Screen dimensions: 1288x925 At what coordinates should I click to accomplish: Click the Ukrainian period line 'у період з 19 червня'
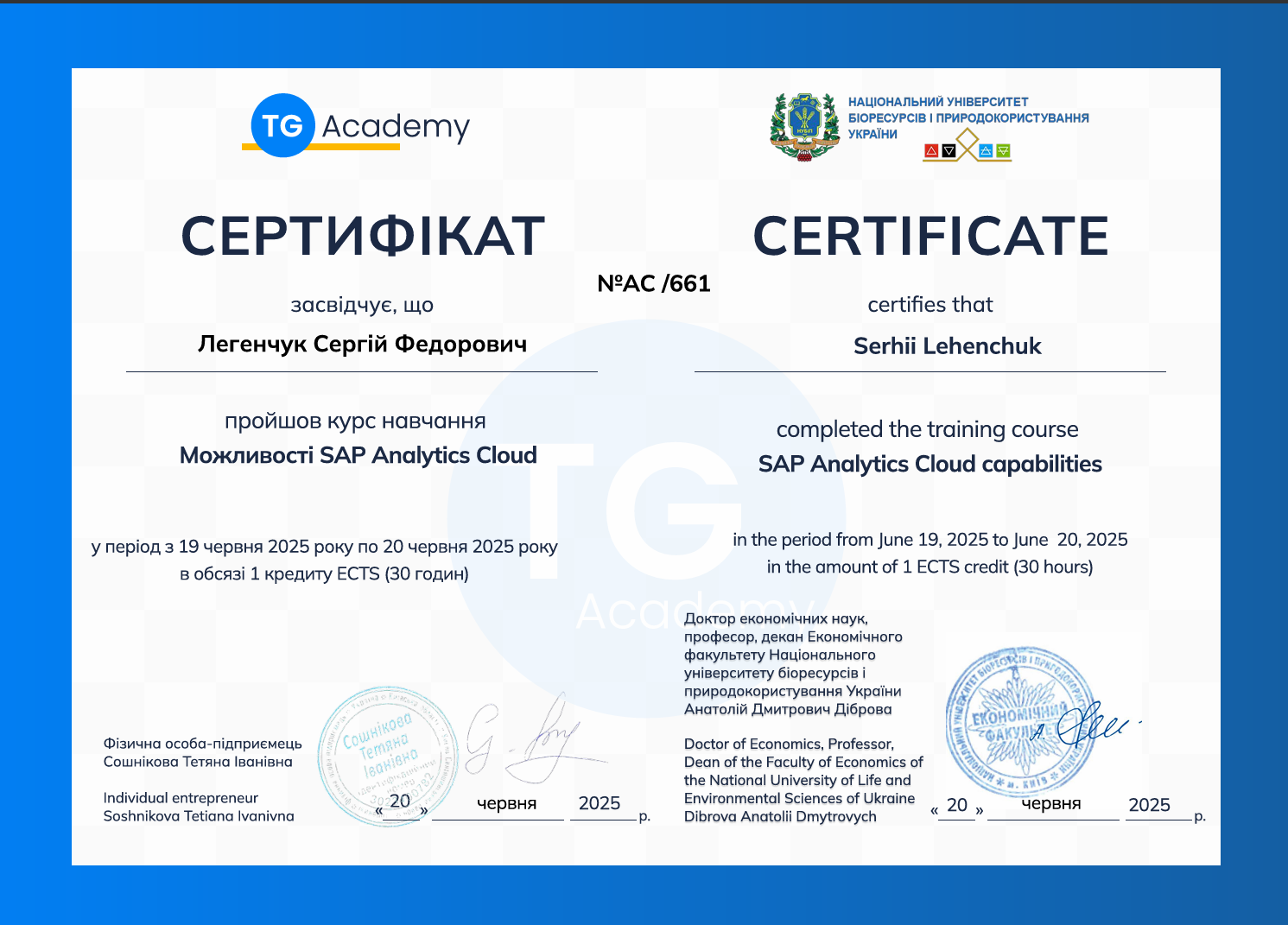tap(325, 547)
